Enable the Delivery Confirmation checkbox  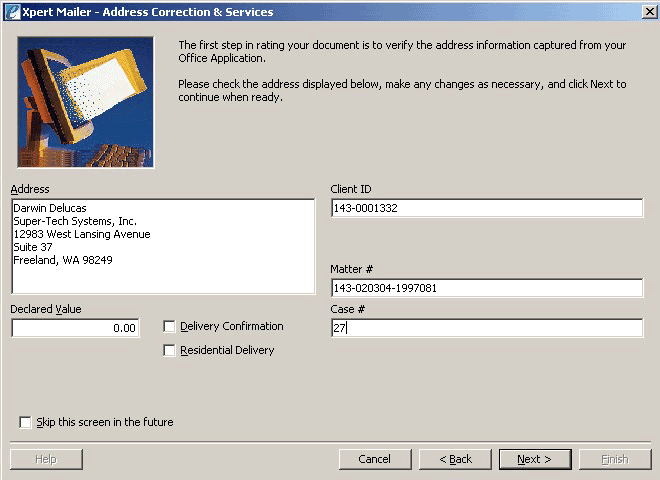(x=169, y=326)
